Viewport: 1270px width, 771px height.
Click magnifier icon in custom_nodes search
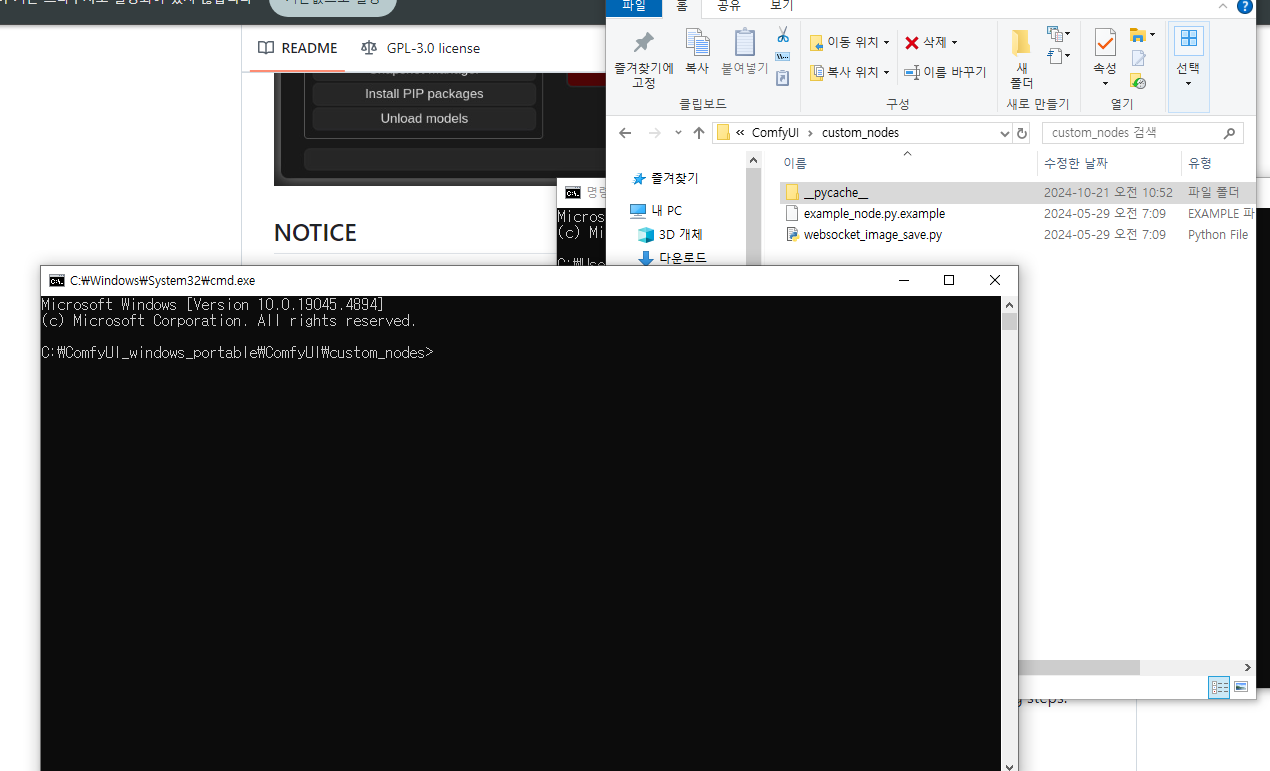(1230, 132)
